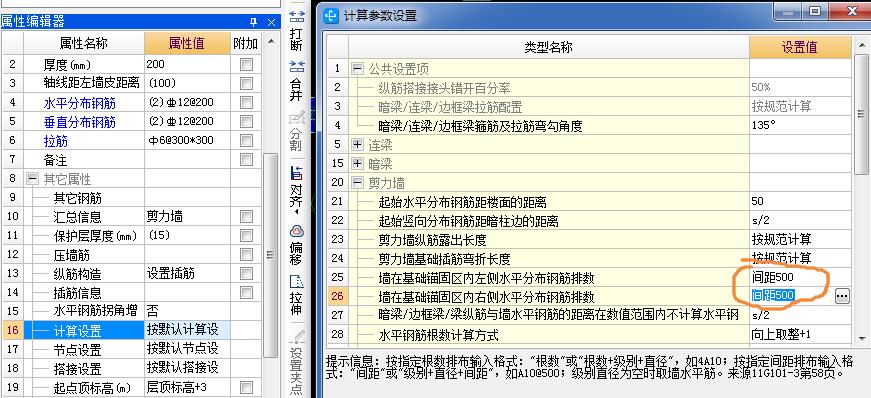Select 起点顶标高 value 层顶标高+3

[187, 387]
